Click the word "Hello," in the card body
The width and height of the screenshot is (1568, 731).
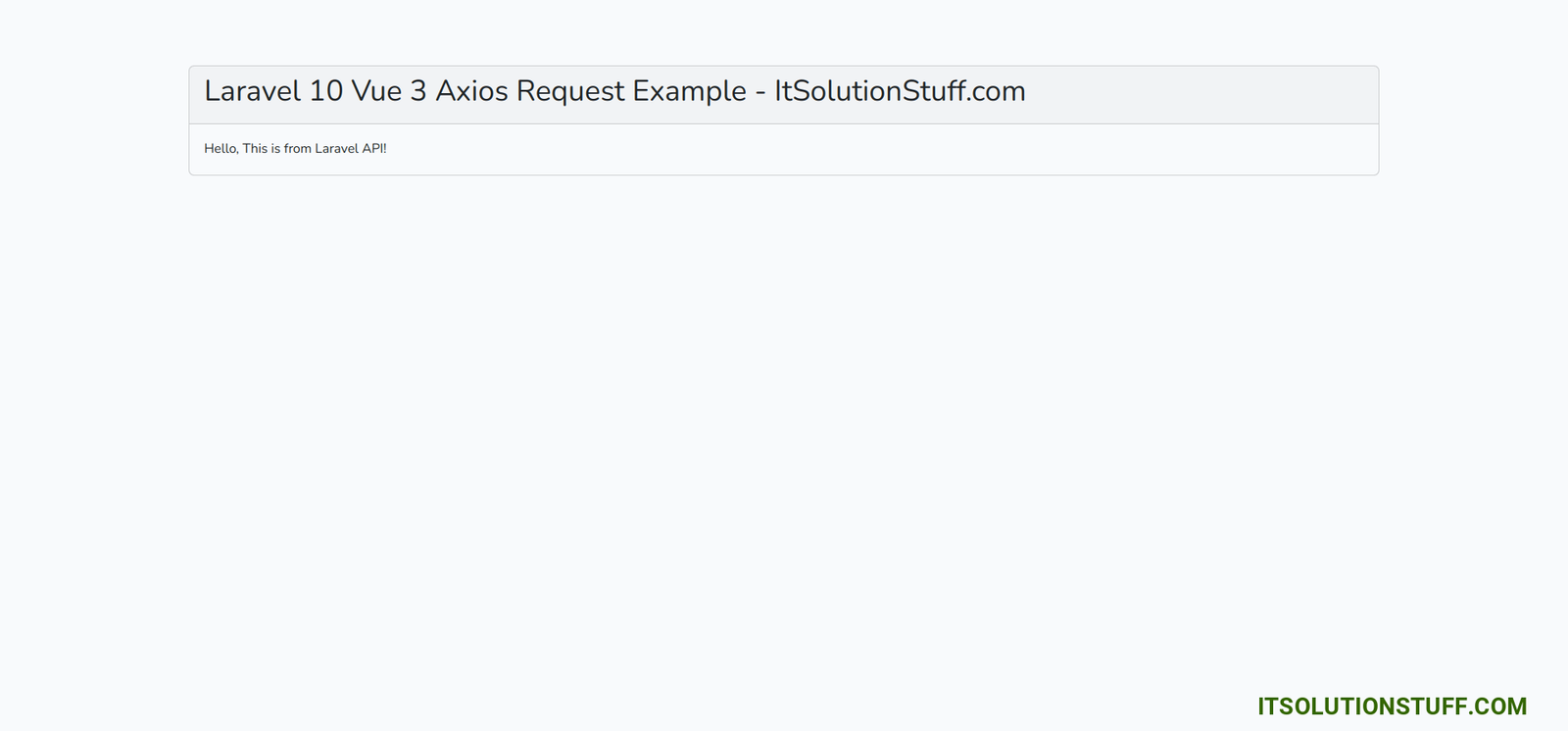[220, 149]
